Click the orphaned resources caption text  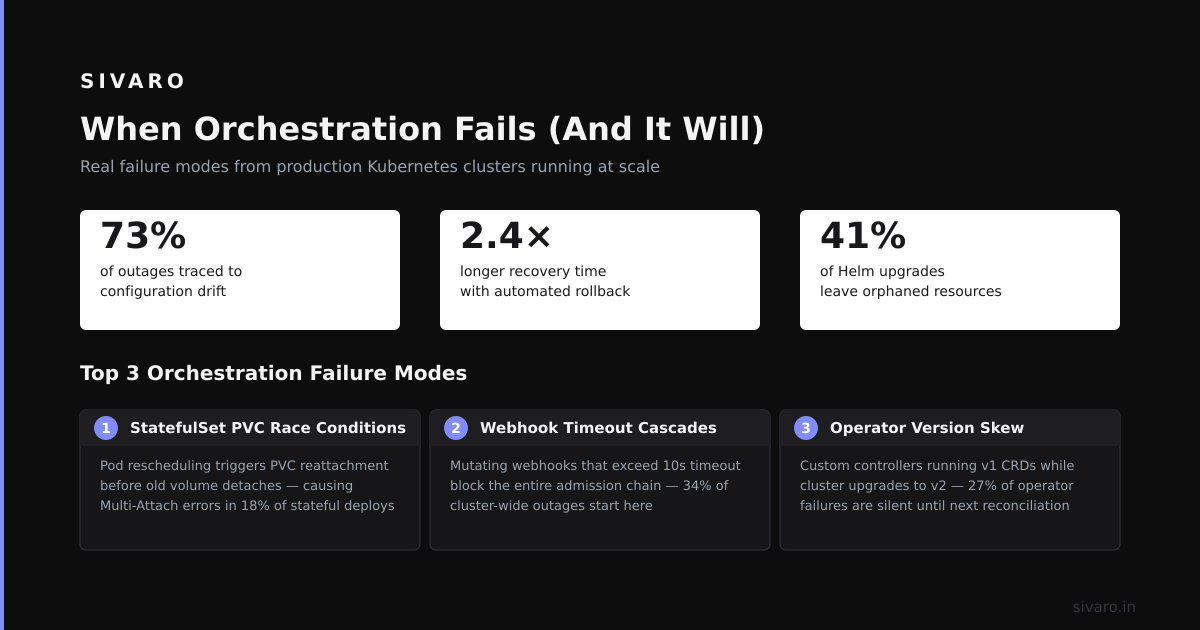[x=910, y=281]
